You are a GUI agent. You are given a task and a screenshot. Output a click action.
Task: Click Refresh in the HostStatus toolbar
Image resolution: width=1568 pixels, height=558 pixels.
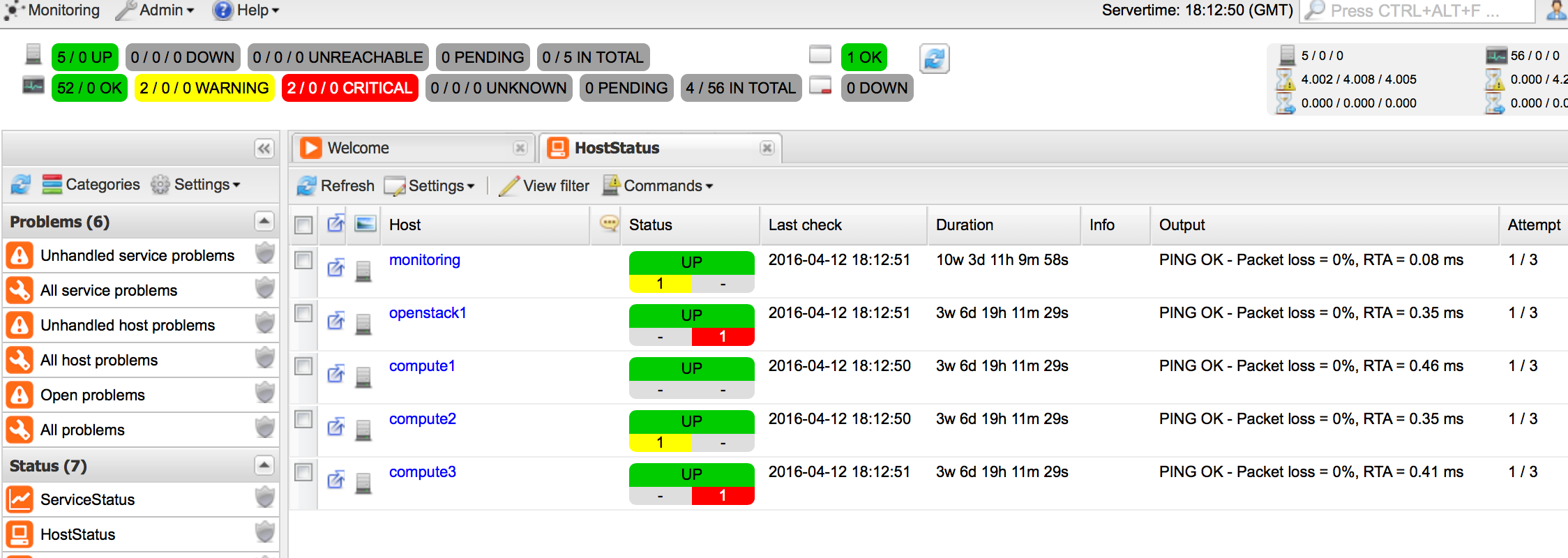tap(336, 186)
